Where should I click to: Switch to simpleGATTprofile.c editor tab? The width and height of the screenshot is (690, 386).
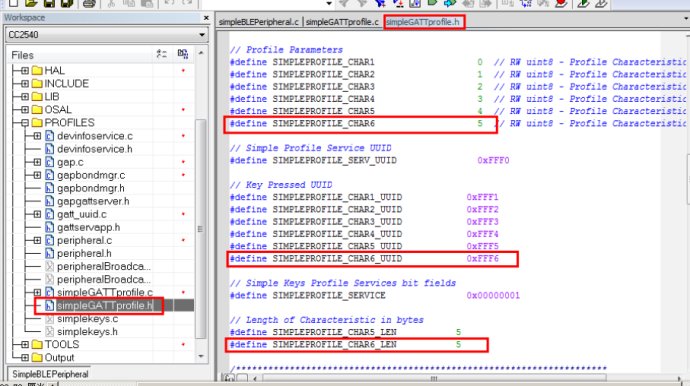tap(342, 22)
